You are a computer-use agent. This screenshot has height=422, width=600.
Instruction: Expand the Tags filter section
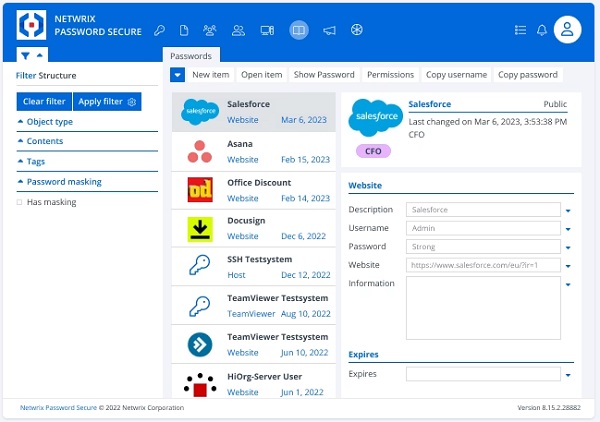(x=36, y=161)
